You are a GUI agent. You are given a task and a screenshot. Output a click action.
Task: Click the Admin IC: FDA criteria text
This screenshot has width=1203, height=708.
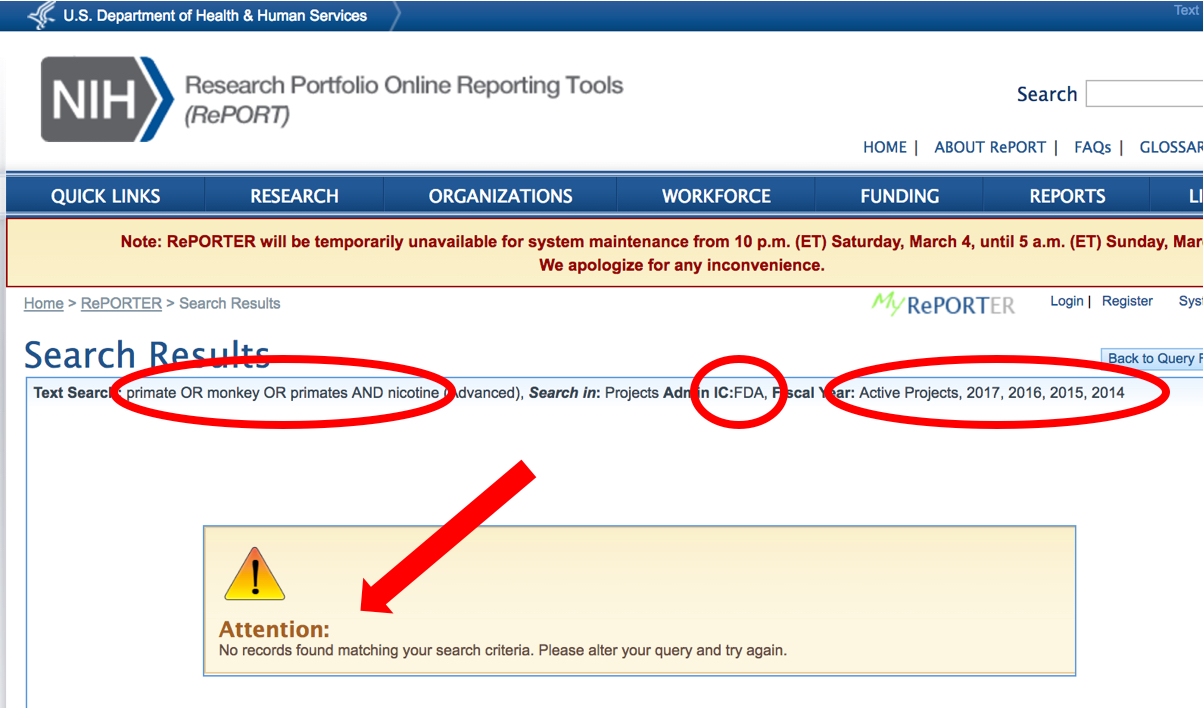[x=714, y=393]
